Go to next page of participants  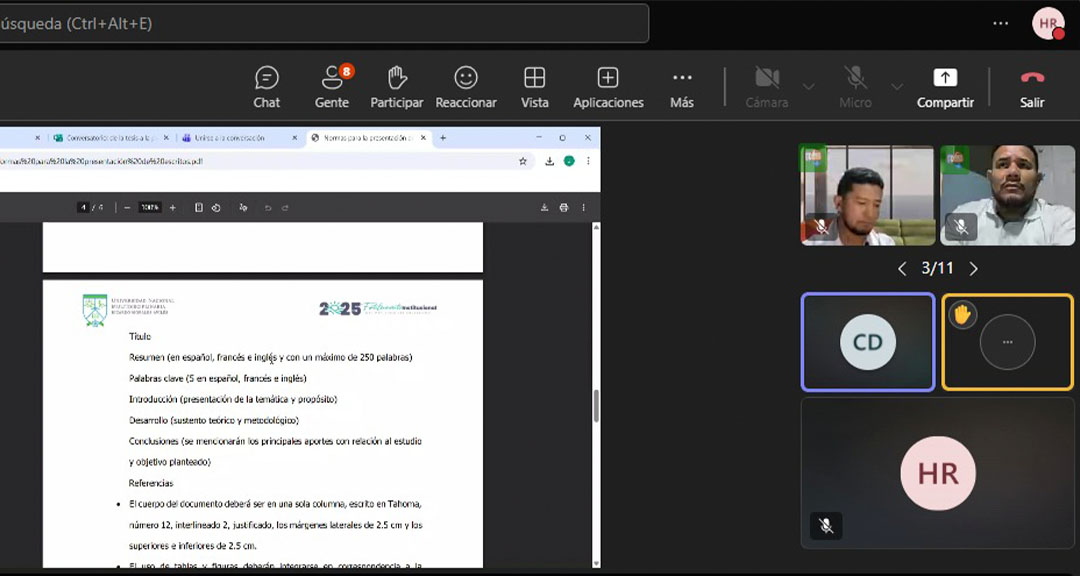[973, 268]
